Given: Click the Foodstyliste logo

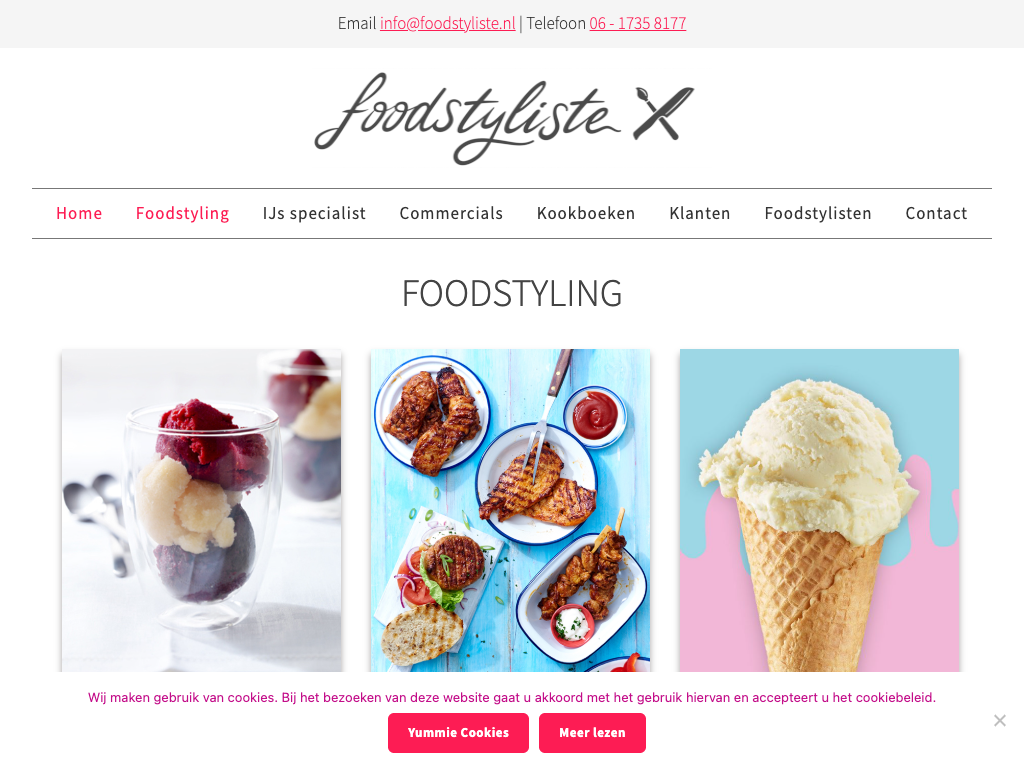Looking at the screenshot, I should [504, 118].
